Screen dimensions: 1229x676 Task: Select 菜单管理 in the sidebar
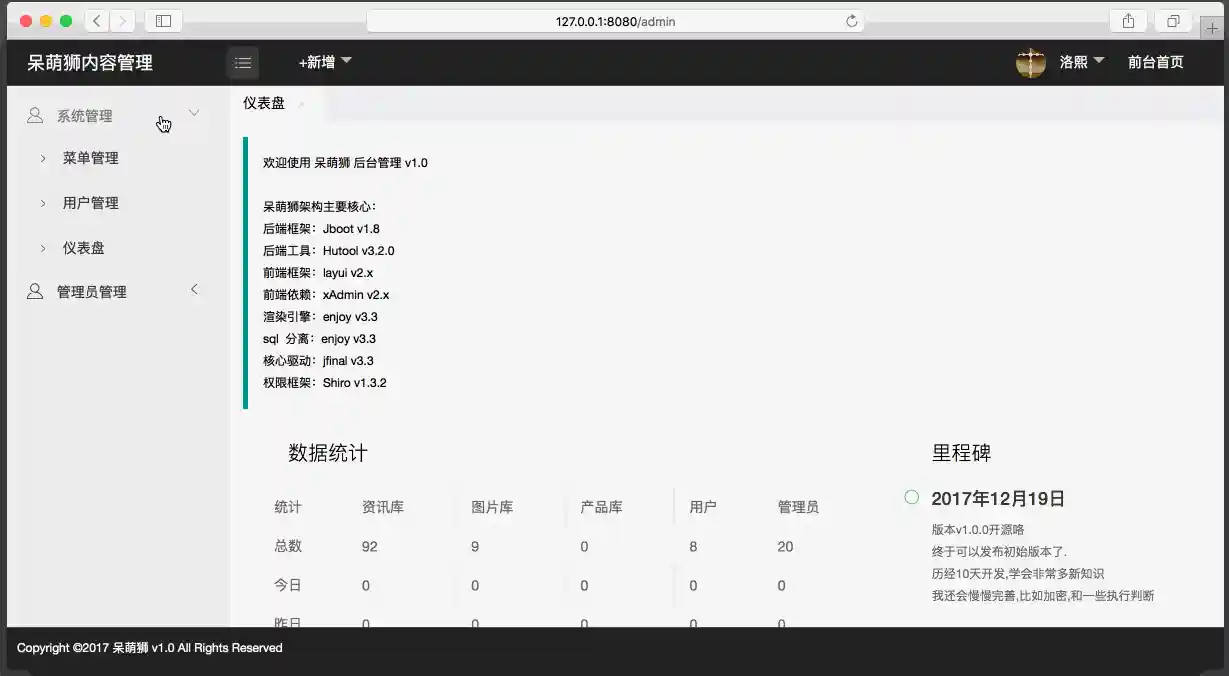click(90, 157)
